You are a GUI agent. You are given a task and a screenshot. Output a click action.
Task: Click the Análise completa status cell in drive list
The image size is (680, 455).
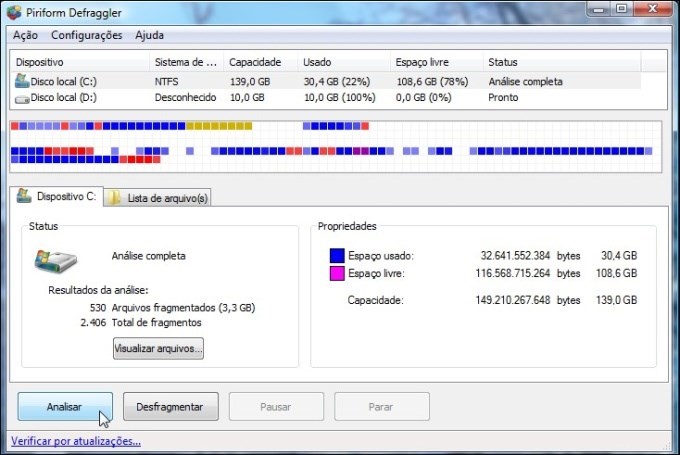pyautogui.click(x=526, y=82)
